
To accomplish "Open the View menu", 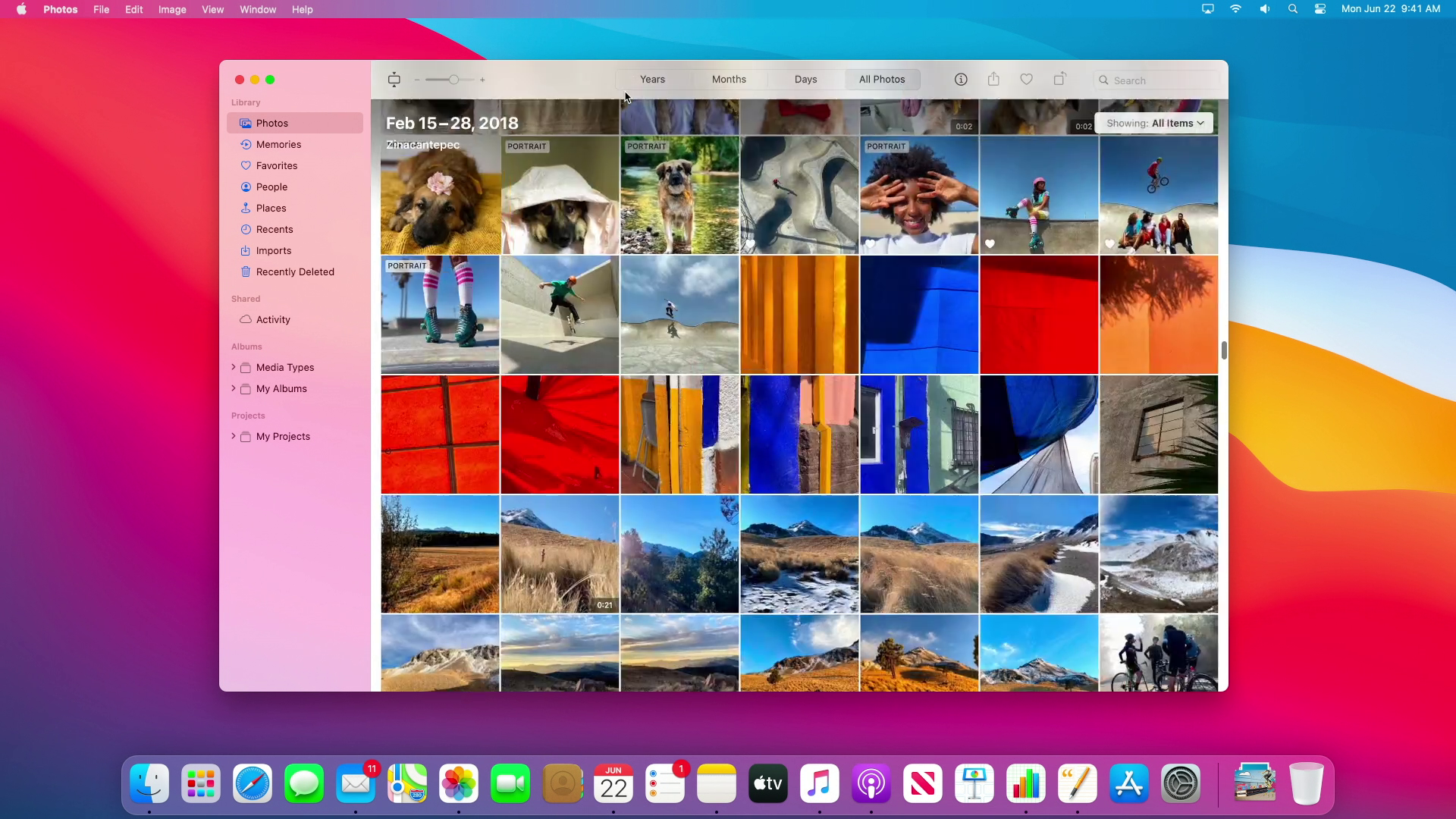I will [212, 9].
